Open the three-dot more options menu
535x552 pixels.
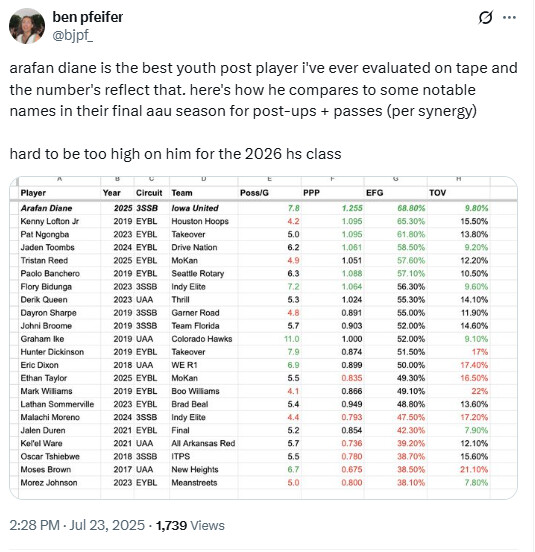pyautogui.click(x=509, y=17)
